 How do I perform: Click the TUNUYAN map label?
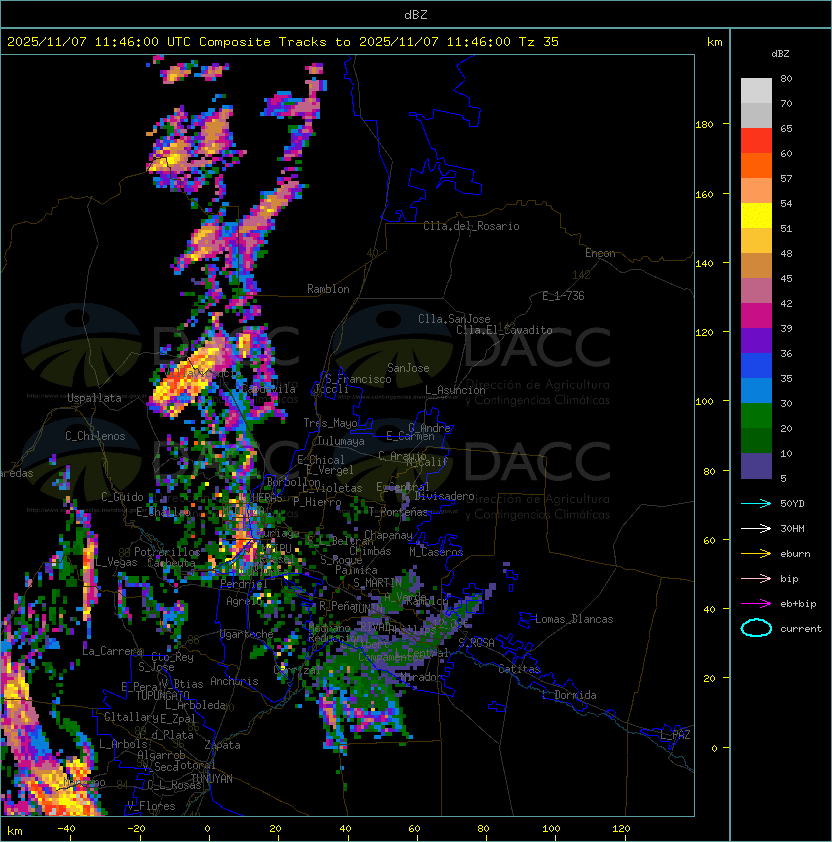click(212, 779)
